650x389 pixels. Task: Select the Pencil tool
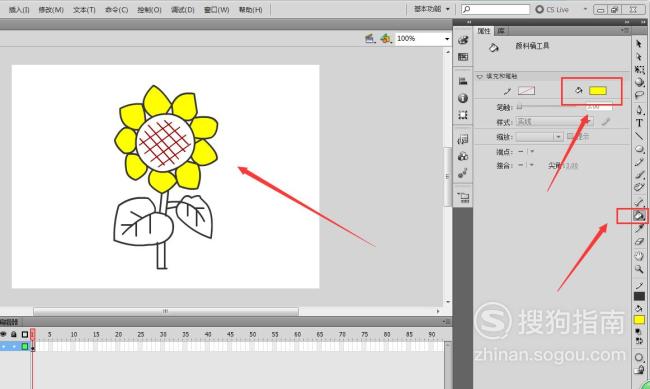(639, 162)
